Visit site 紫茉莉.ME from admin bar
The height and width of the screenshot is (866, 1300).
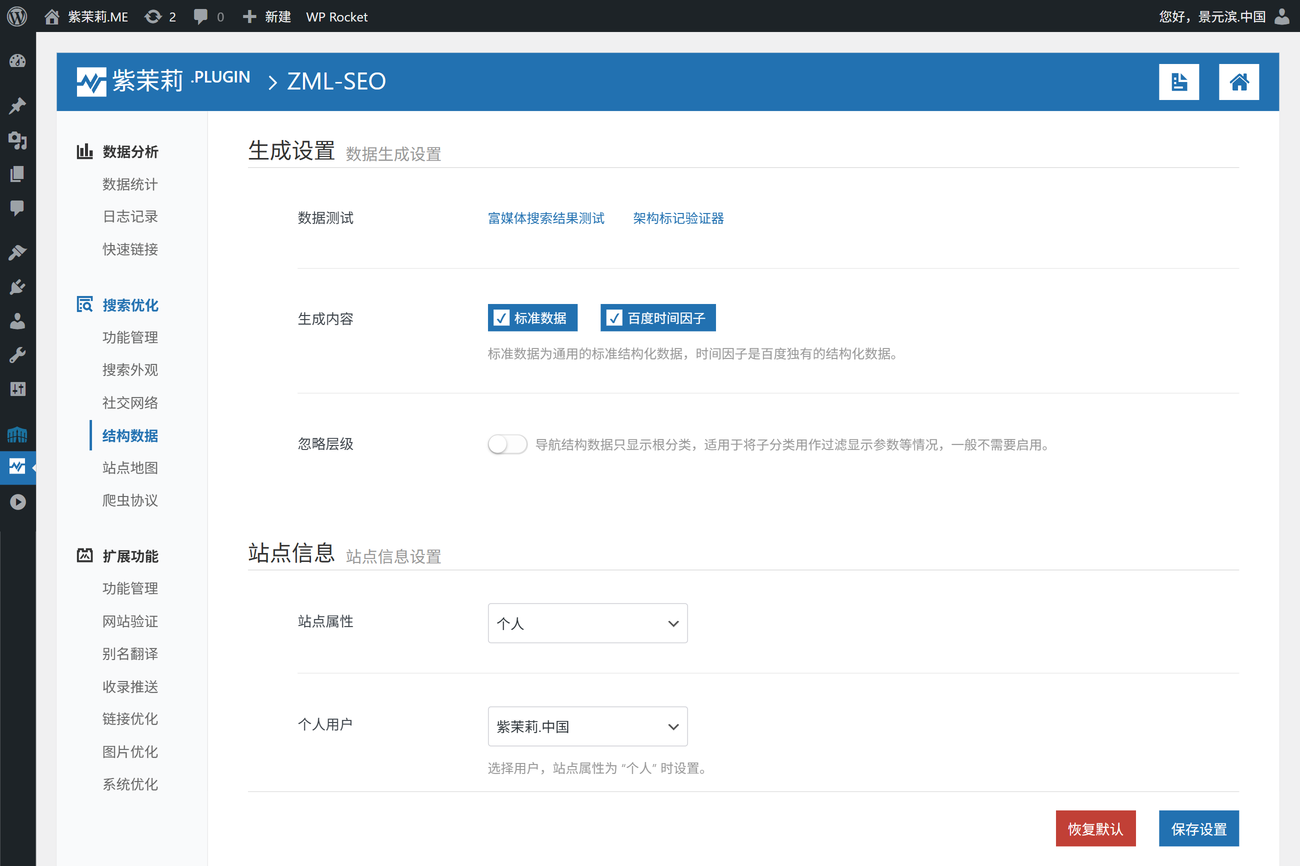pos(86,16)
